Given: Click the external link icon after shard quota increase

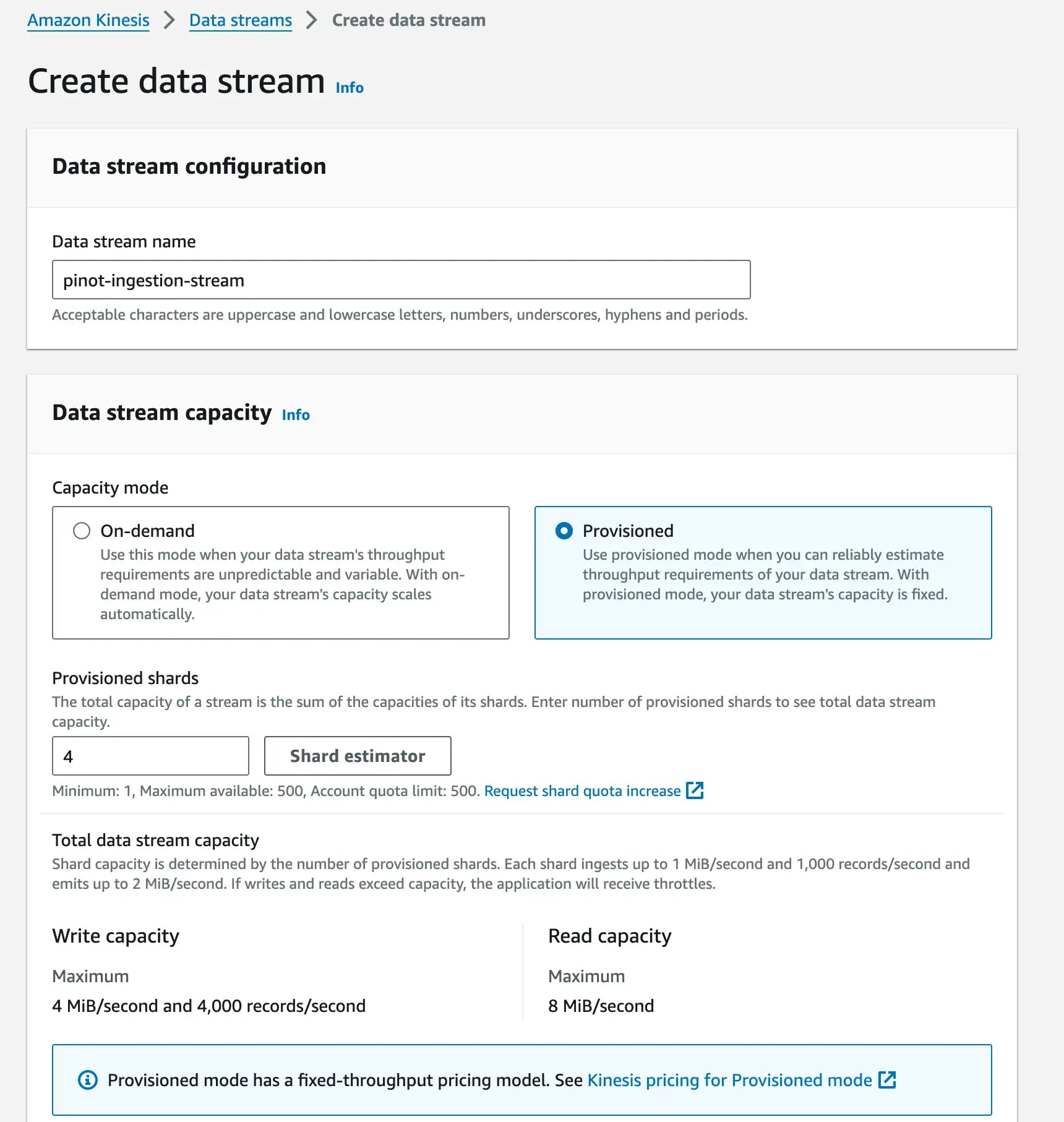Looking at the screenshot, I should click(695, 790).
